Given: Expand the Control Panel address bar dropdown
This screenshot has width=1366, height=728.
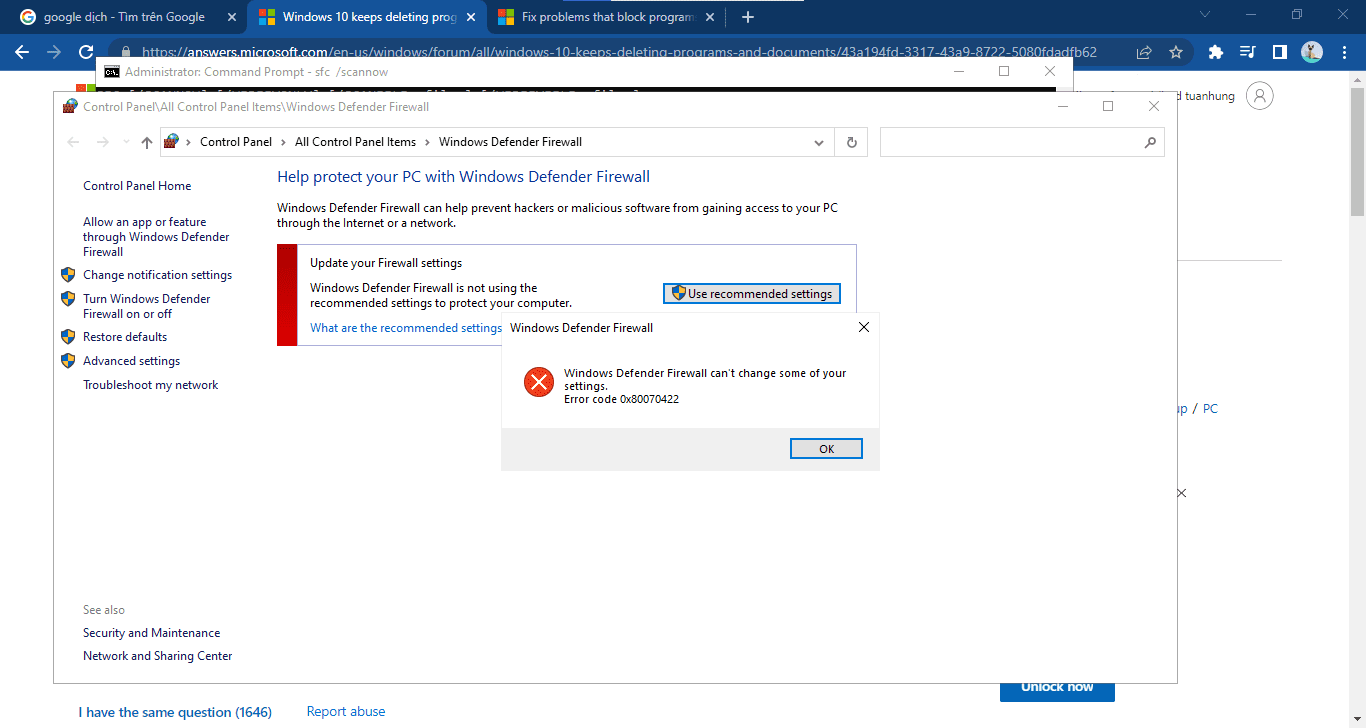Looking at the screenshot, I should [820, 142].
